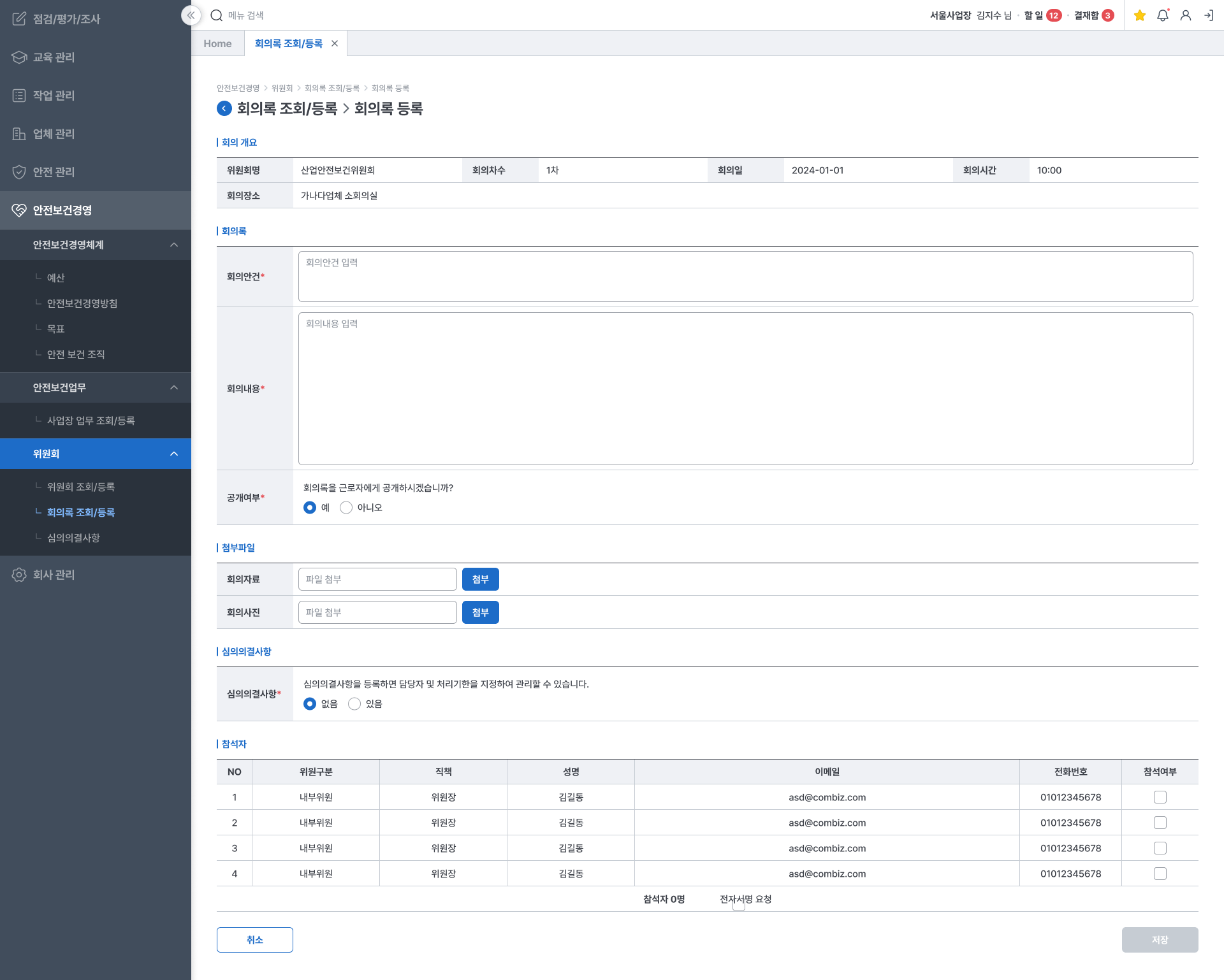This screenshot has width=1224, height=980.
Task: Click the 취소 button
Action: pos(254,940)
